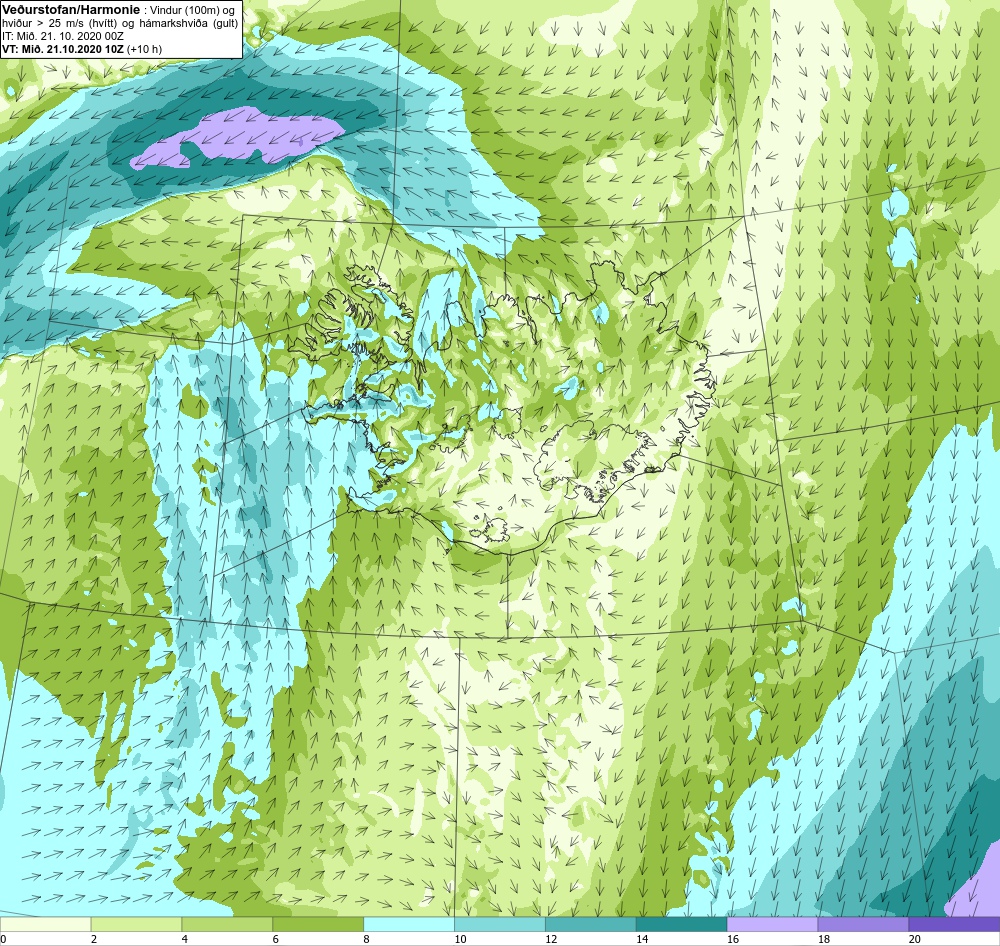Click the "Vindur (100m) og" description text
This screenshot has height=946, width=1000.
click(191, 10)
